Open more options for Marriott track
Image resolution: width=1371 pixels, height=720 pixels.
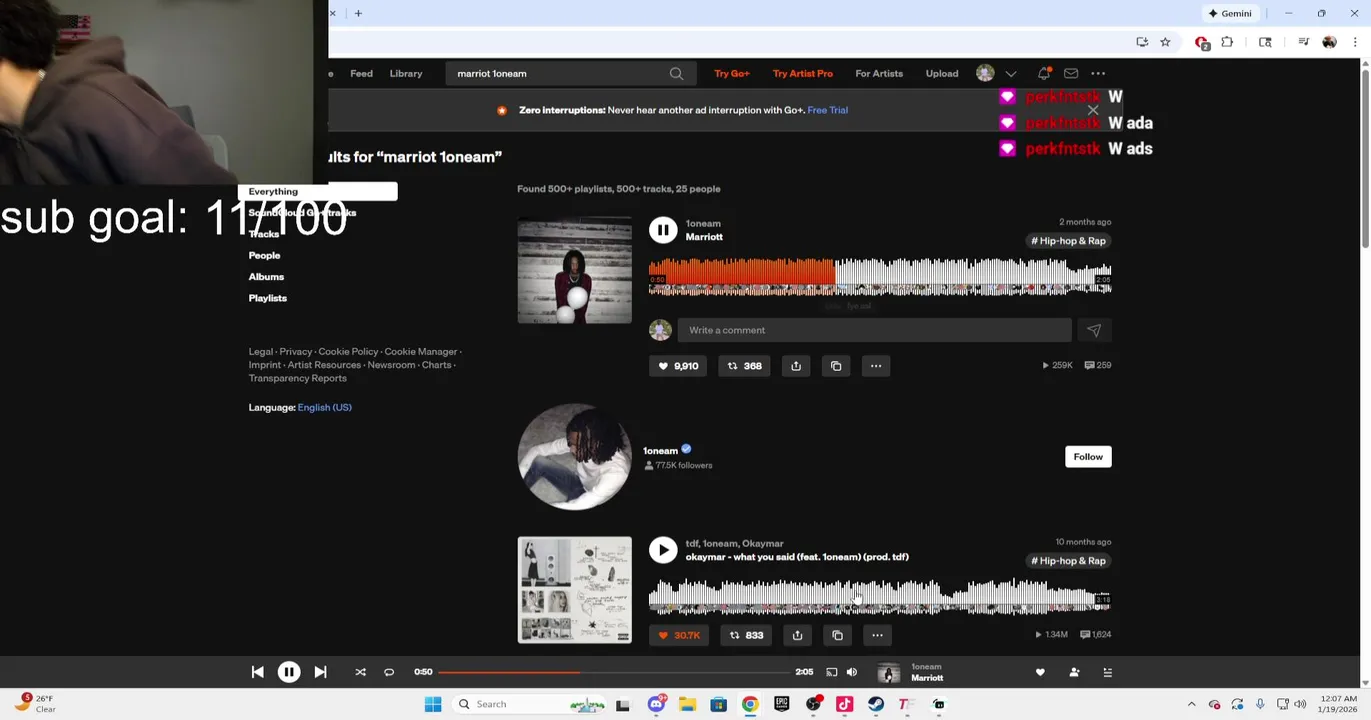pyautogui.click(x=876, y=366)
